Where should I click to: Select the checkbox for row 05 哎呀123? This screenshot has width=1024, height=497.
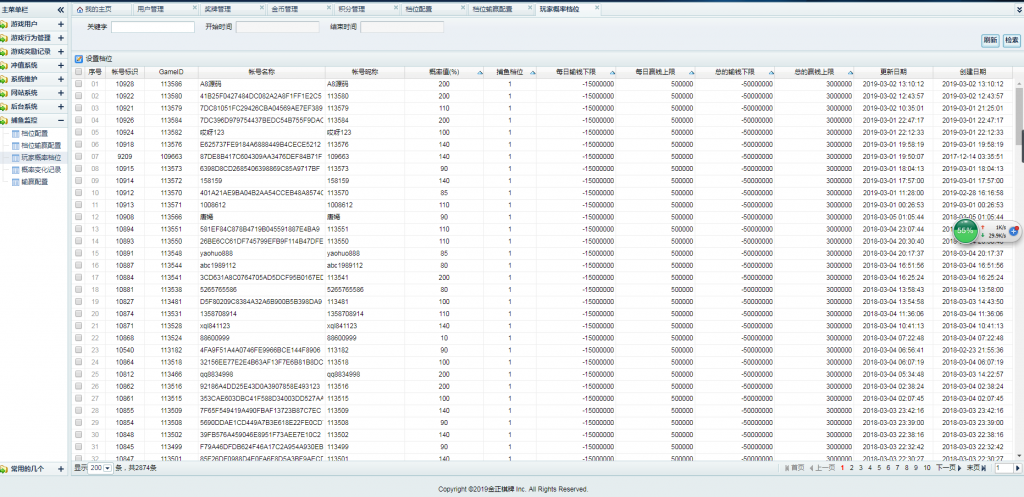click(x=79, y=131)
